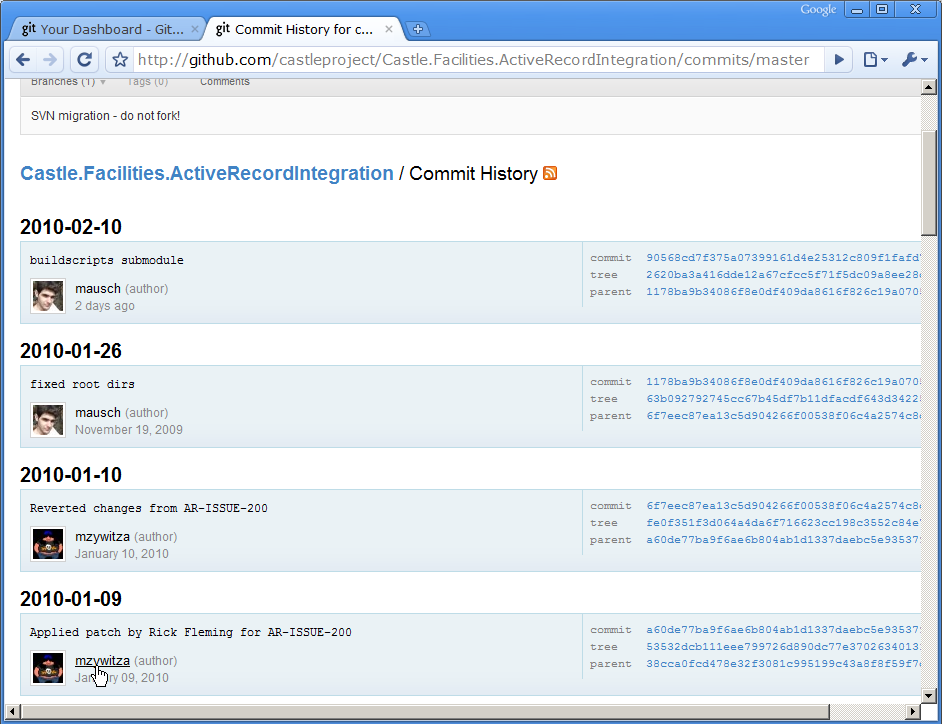Image resolution: width=942 pixels, height=724 pixels.
Task: Open a new tab with plus button
Action: point(418,29)
